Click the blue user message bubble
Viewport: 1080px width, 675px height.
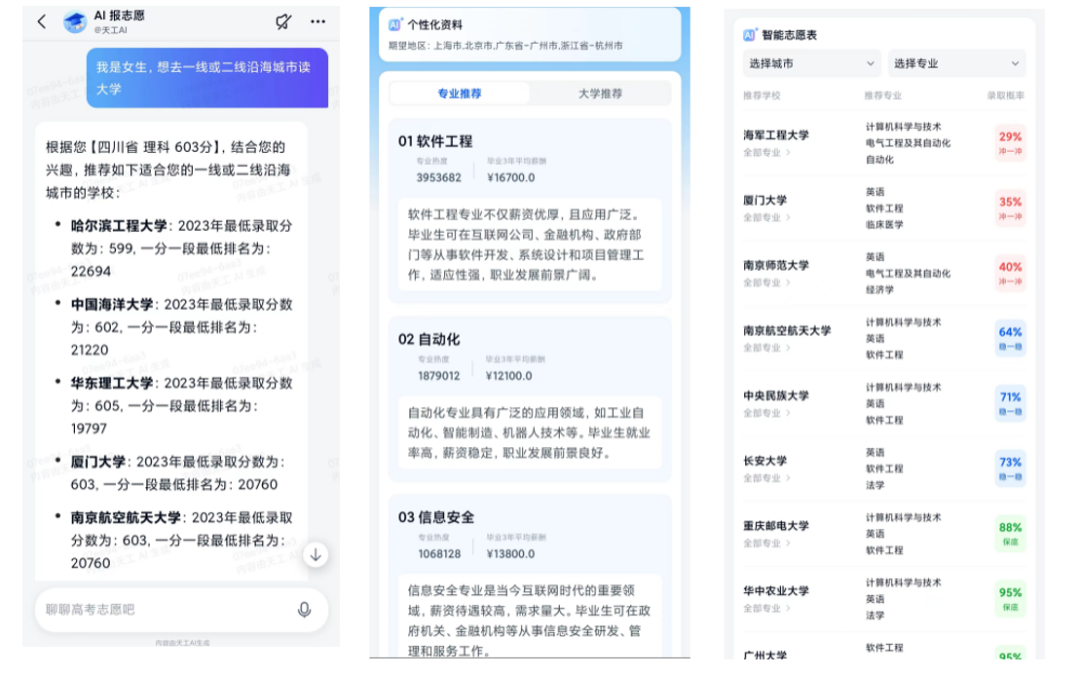click(207, 78)
